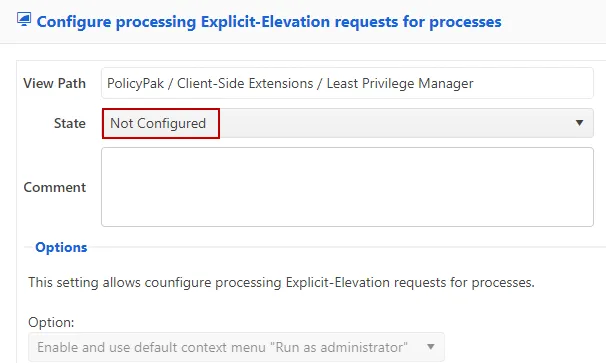The width and height of the screenshot is (606, 363).
Task: Click the PolicyPak segment in View Path
Action: point(135,84)
